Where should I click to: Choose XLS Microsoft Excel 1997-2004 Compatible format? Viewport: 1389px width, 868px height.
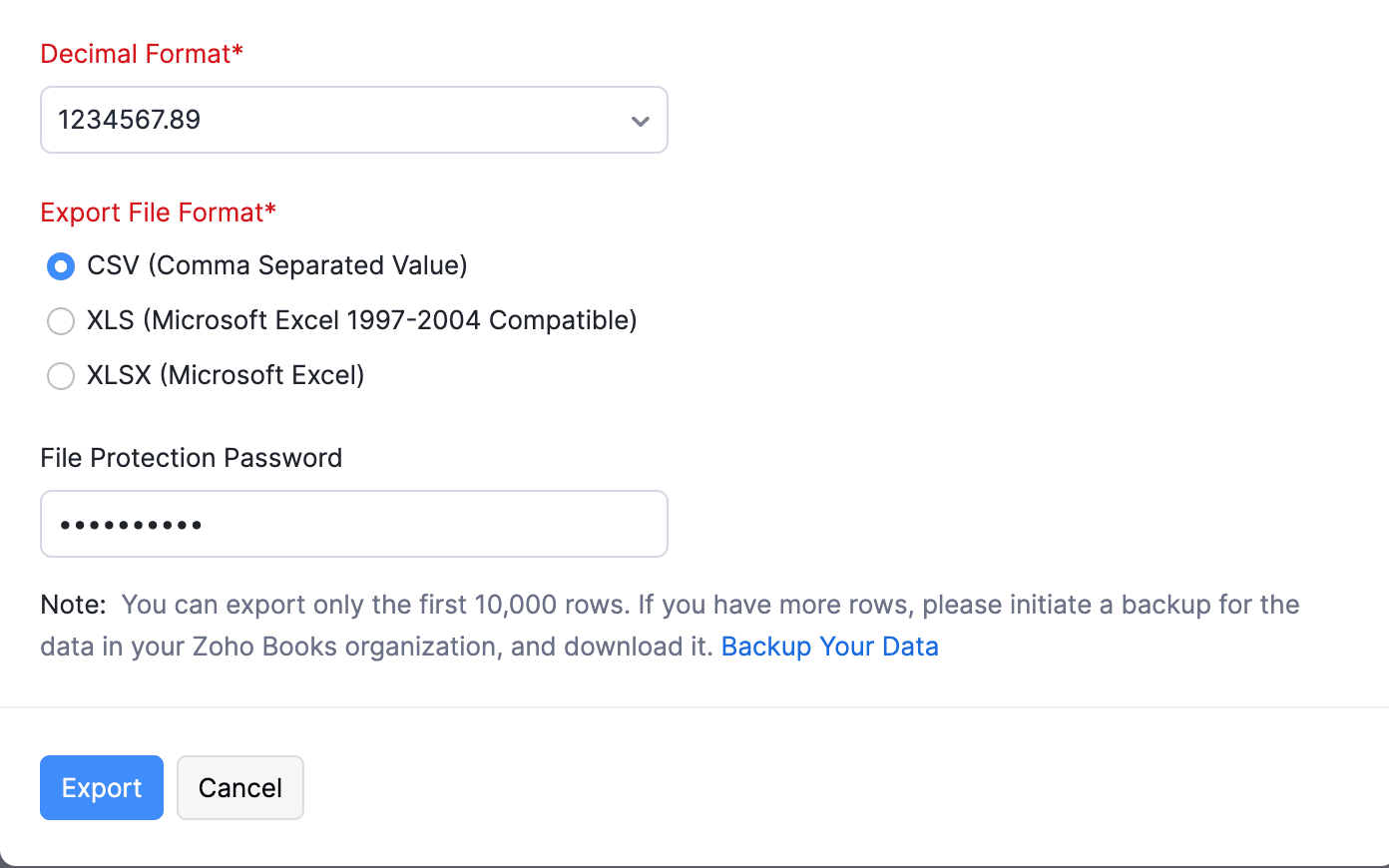coord(61,321)
